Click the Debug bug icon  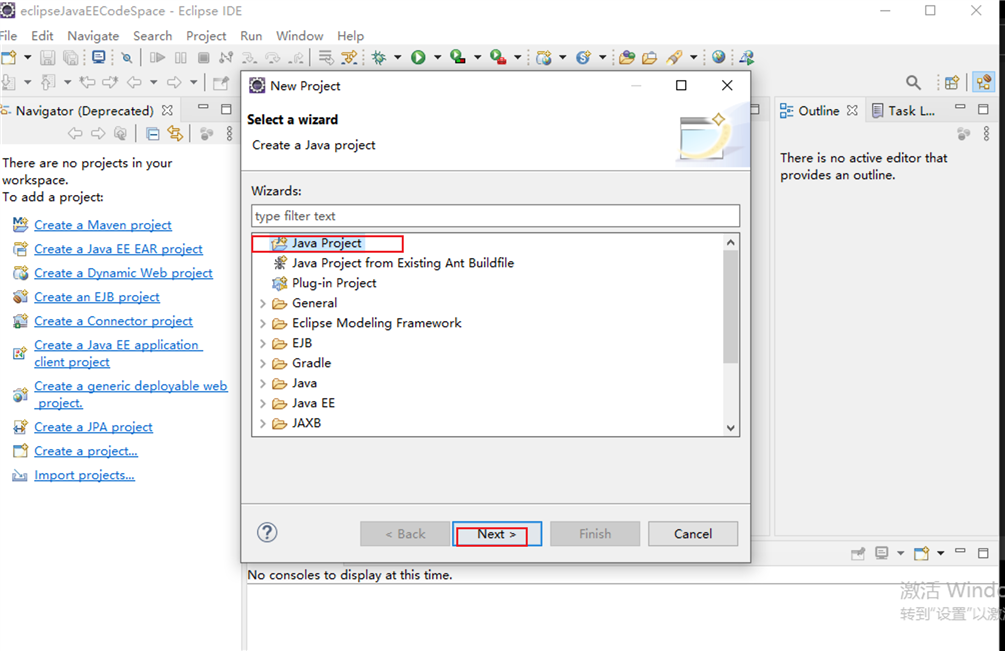(379, 58)
